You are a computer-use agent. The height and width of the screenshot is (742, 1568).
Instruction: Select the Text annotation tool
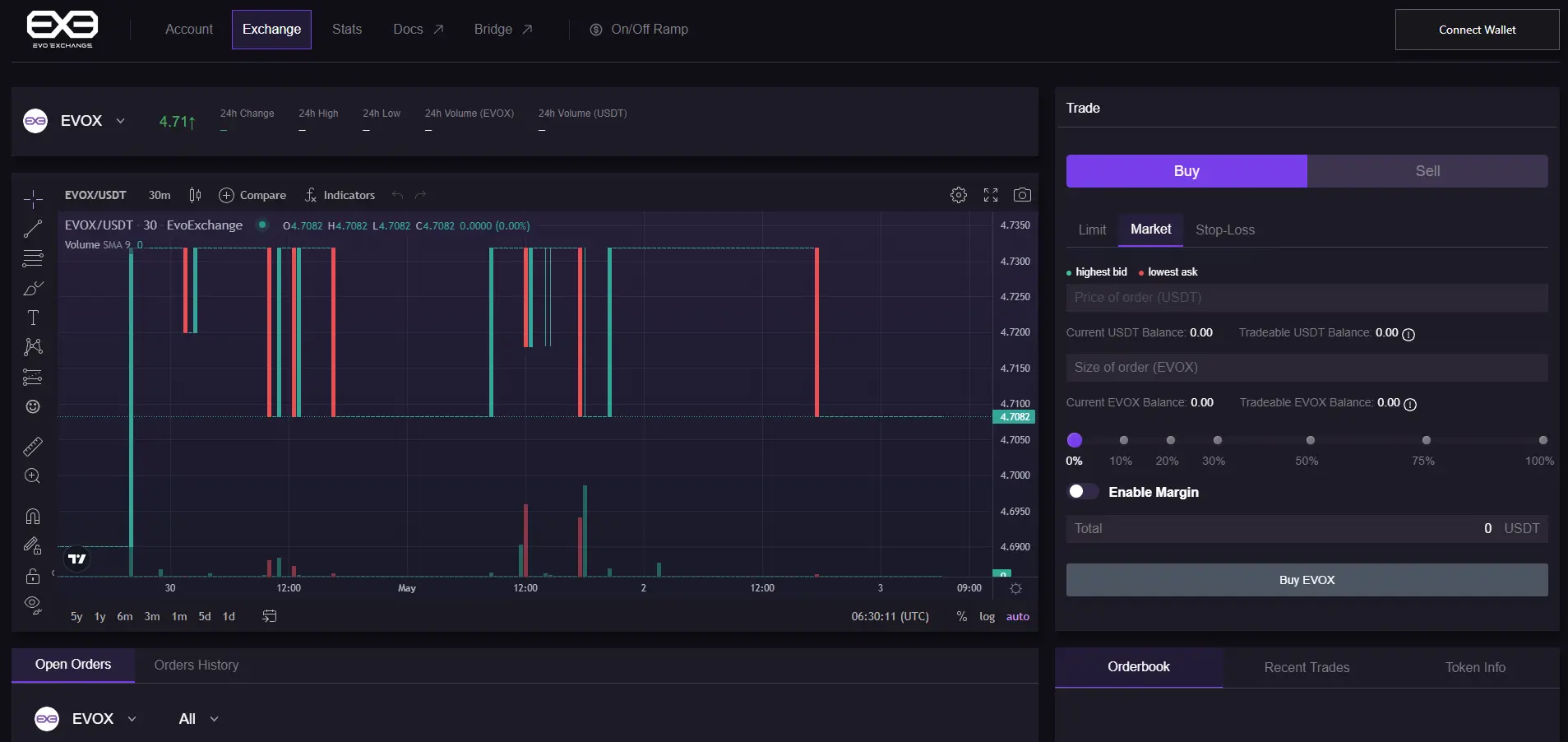click(x=33, y=318)
